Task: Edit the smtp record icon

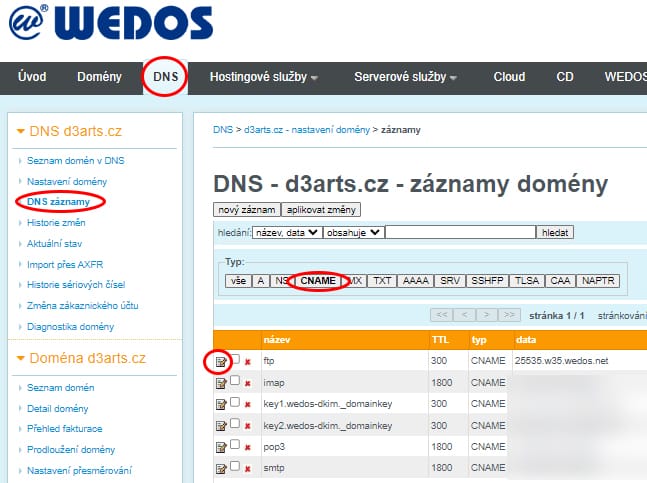Action: [x=221, y=469]
